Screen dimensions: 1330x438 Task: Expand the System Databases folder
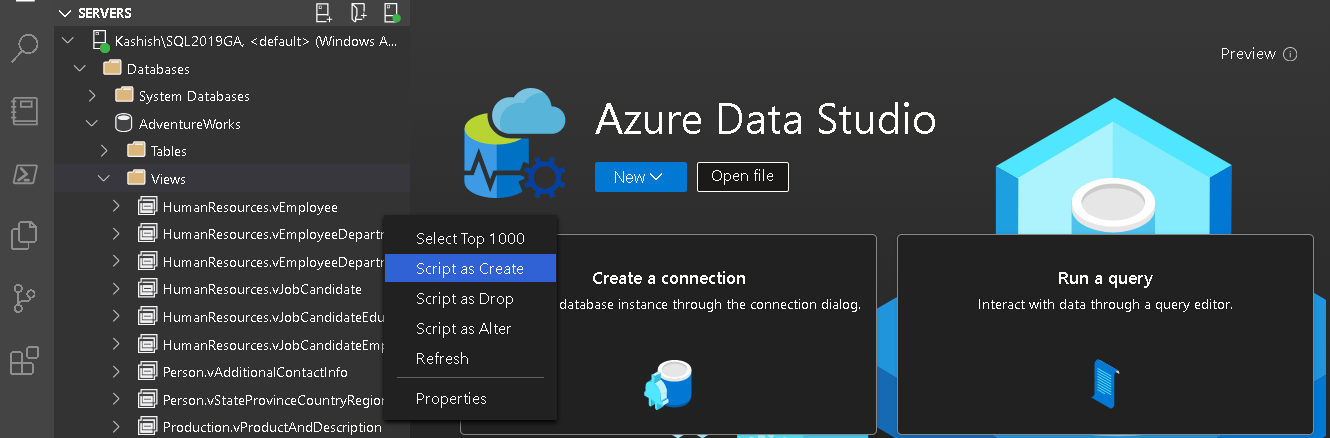[x=92, y=96]
